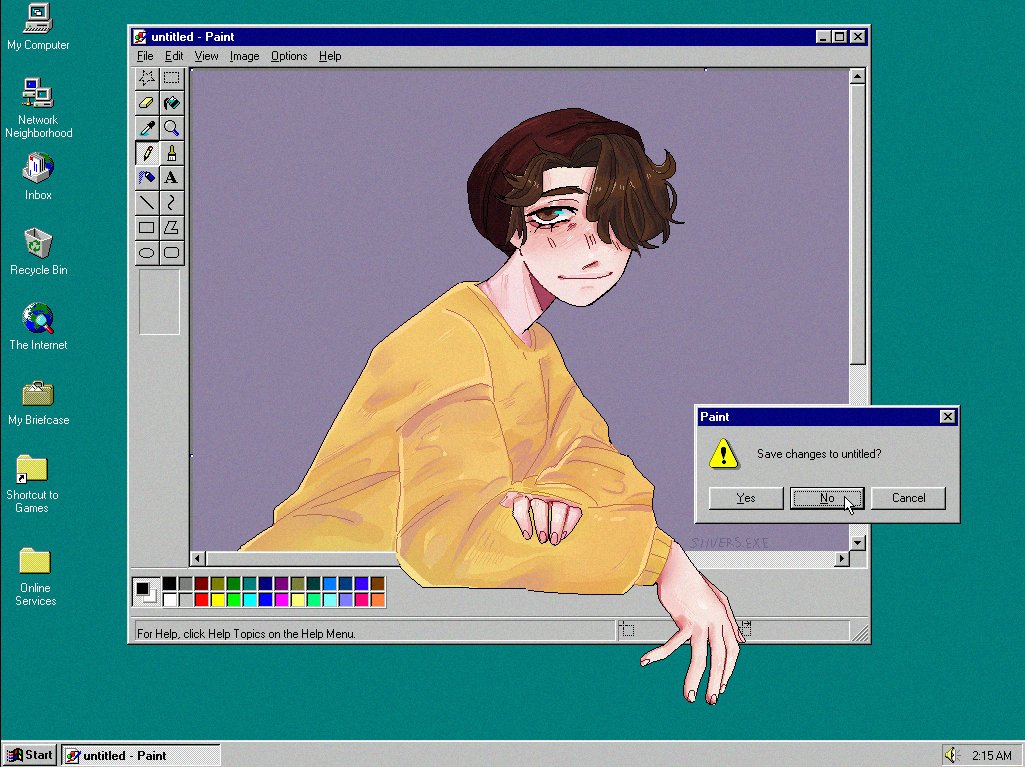Open the File menu

144,56
